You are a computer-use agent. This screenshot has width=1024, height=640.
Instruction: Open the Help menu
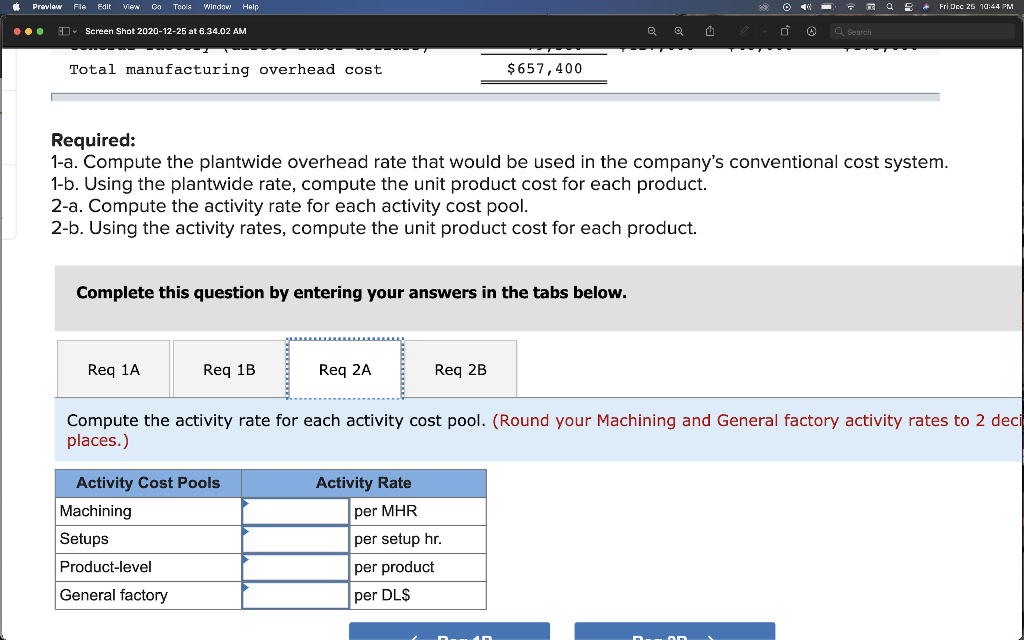250,7
